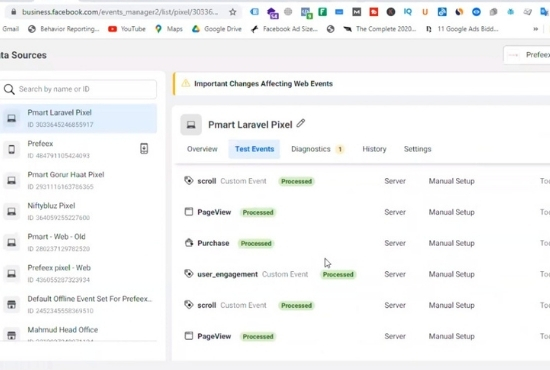The height and width of the screenshot is (370, 550).
Task: Click the phone icon next to Prefeex
Action: coord(12,149)
